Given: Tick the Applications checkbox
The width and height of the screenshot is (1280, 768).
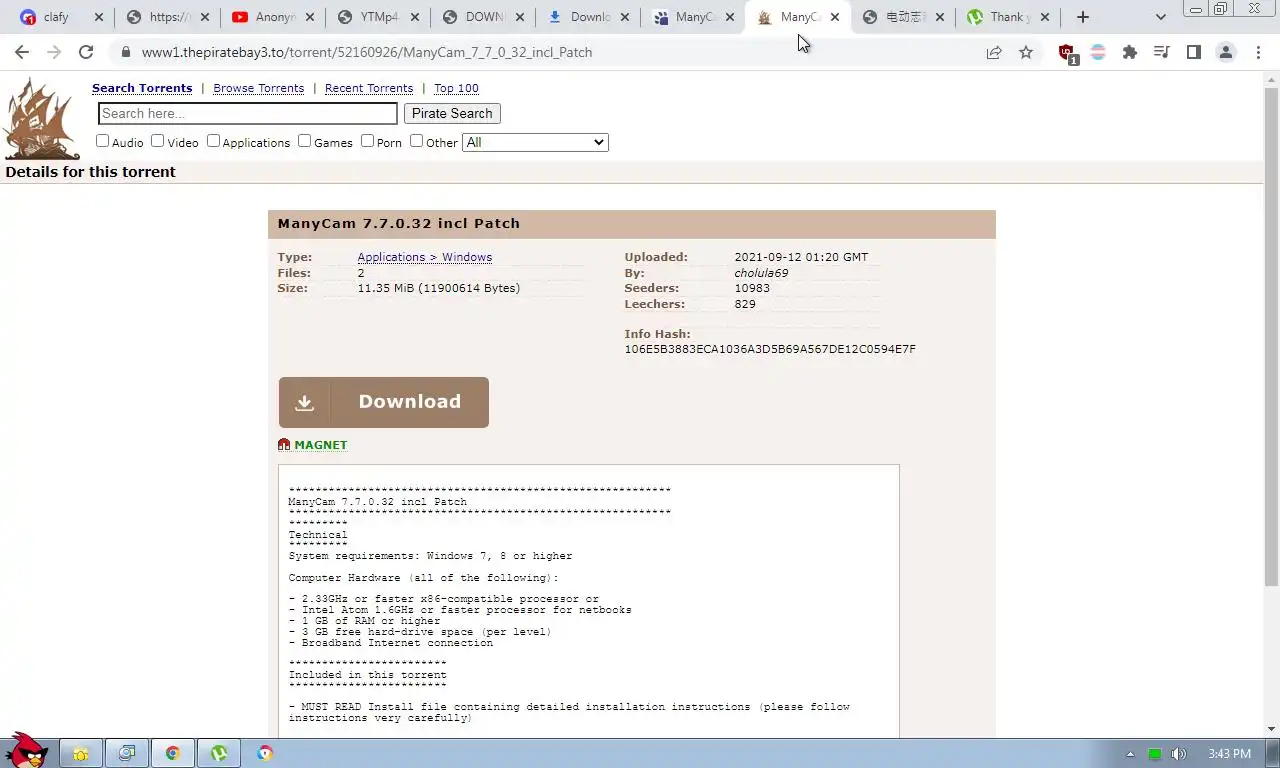Looking at the screenshot, I should coord(213,141).
